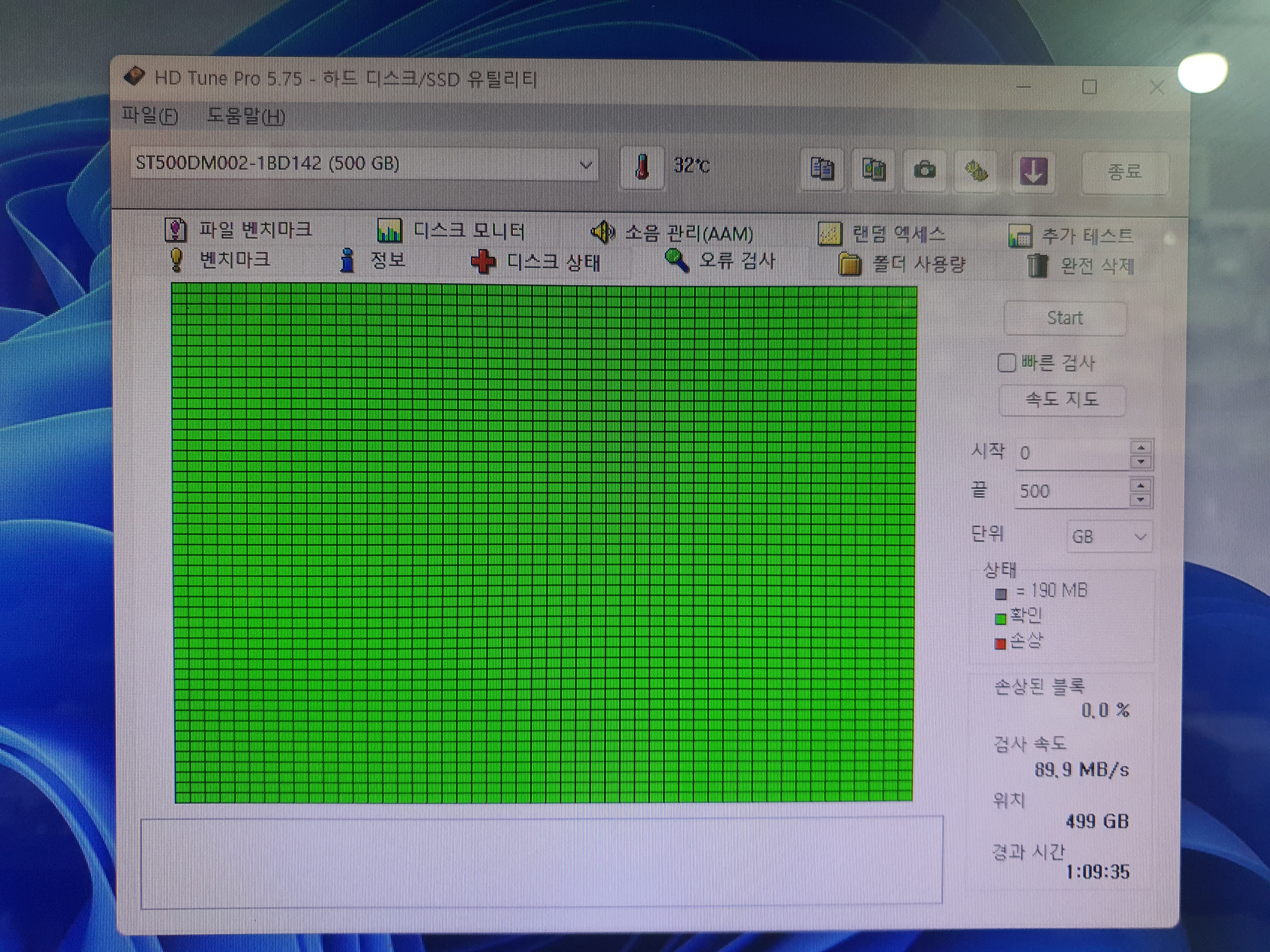1270x952 pixels.
Task: Switch to the 완전 삭제 tab
Action: pos(1080,266)
